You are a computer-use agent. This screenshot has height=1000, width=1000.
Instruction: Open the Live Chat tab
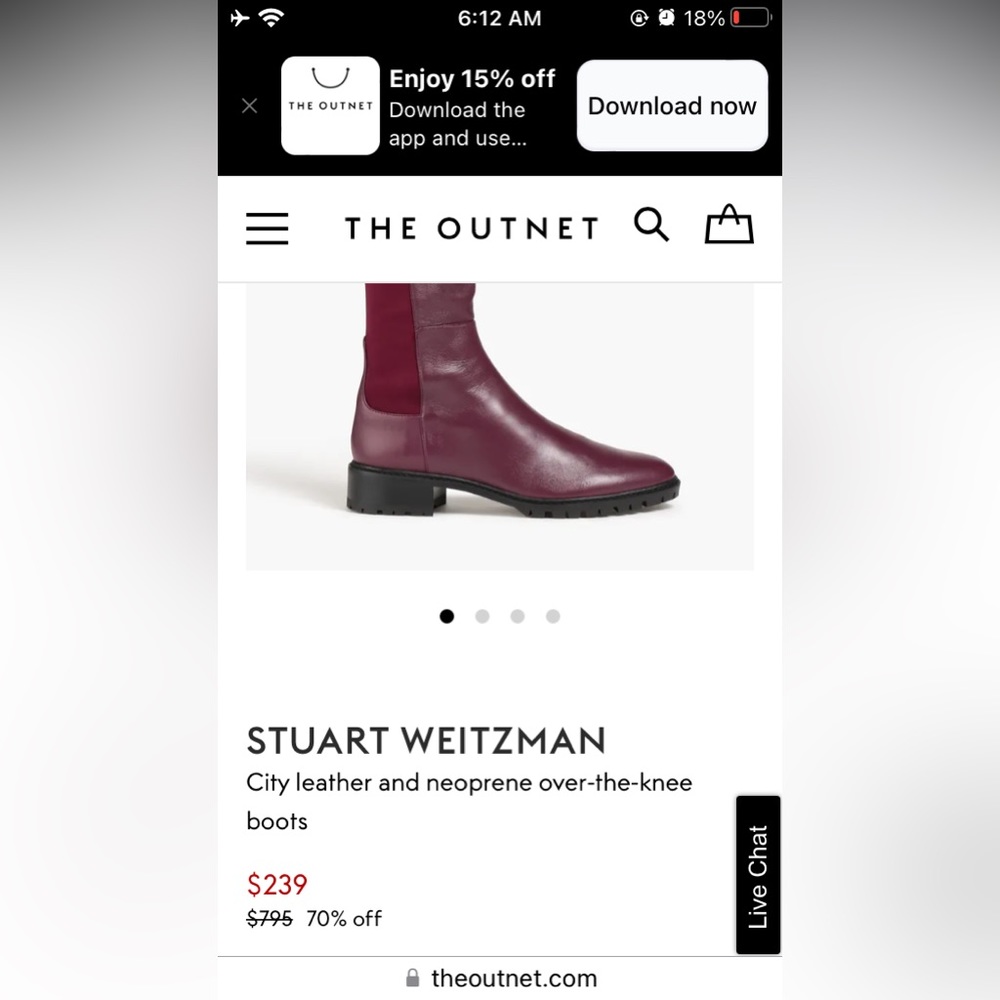point(758,876)
